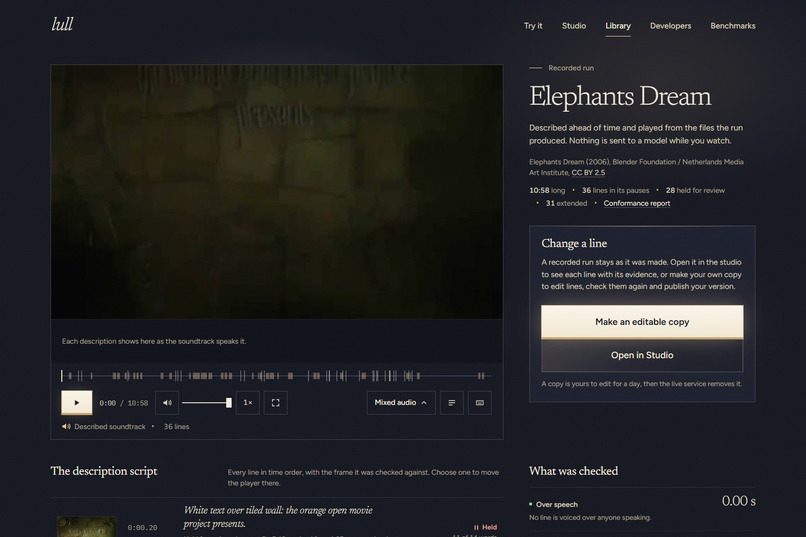Play the Elephants Dream recording
The height and width of the screenshot is (537, 806).
(77, 402)
